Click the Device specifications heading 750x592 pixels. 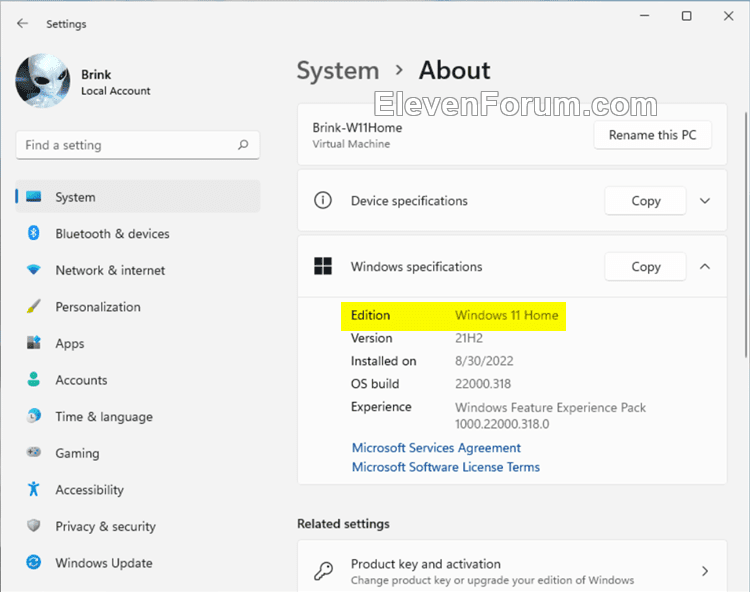tap(409, 201)
